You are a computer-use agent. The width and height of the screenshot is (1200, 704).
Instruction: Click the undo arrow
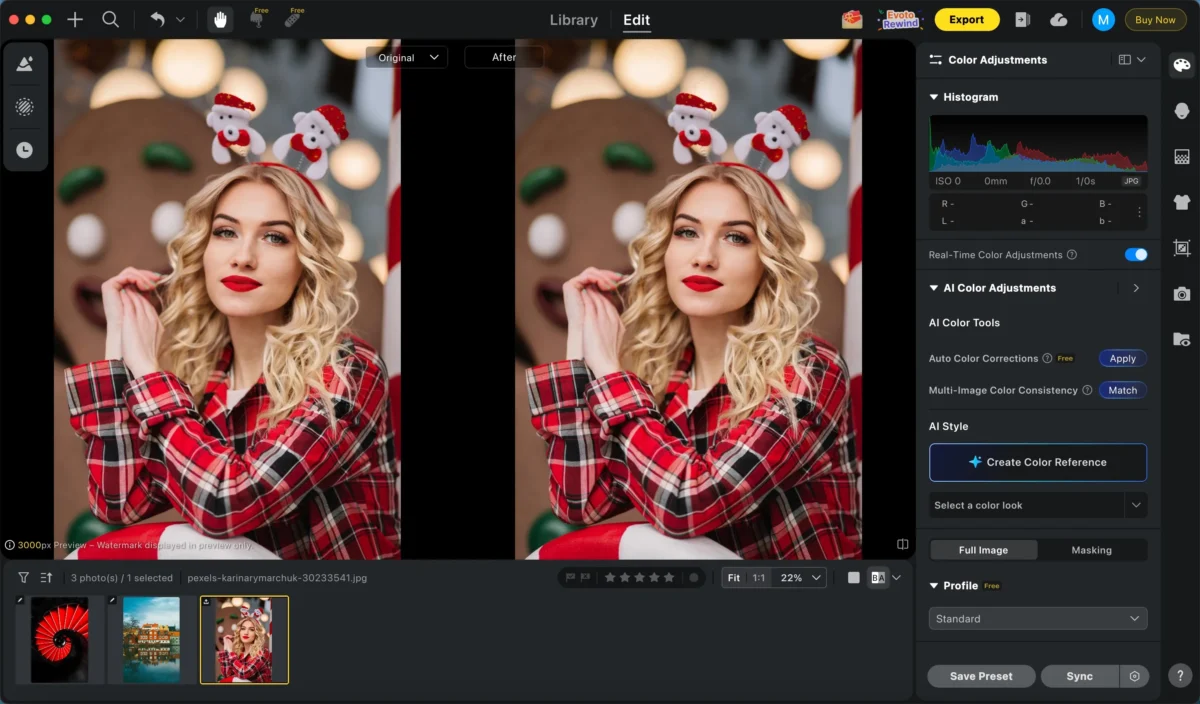click(x=157, y=20)
